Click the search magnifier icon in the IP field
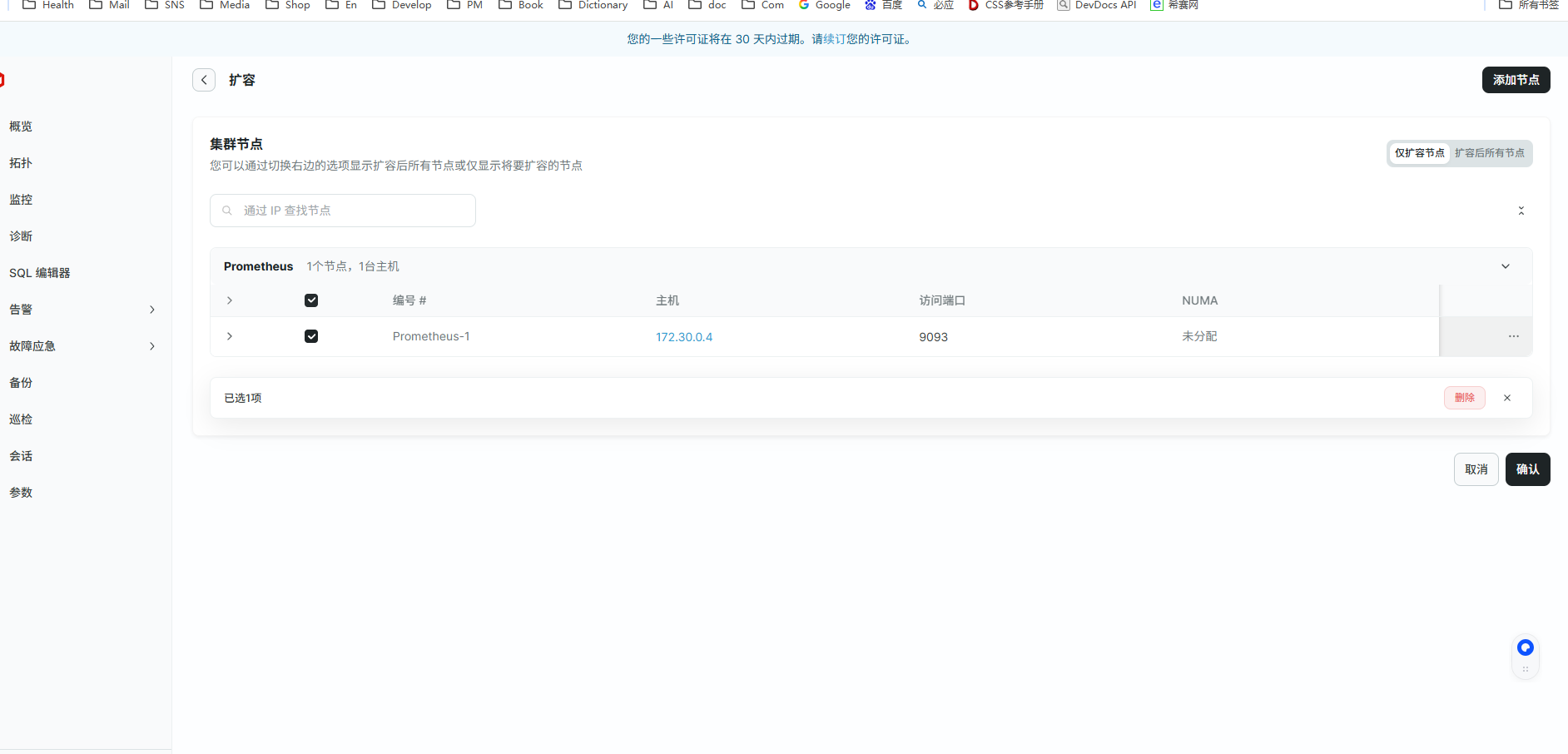 pos(227,211)
